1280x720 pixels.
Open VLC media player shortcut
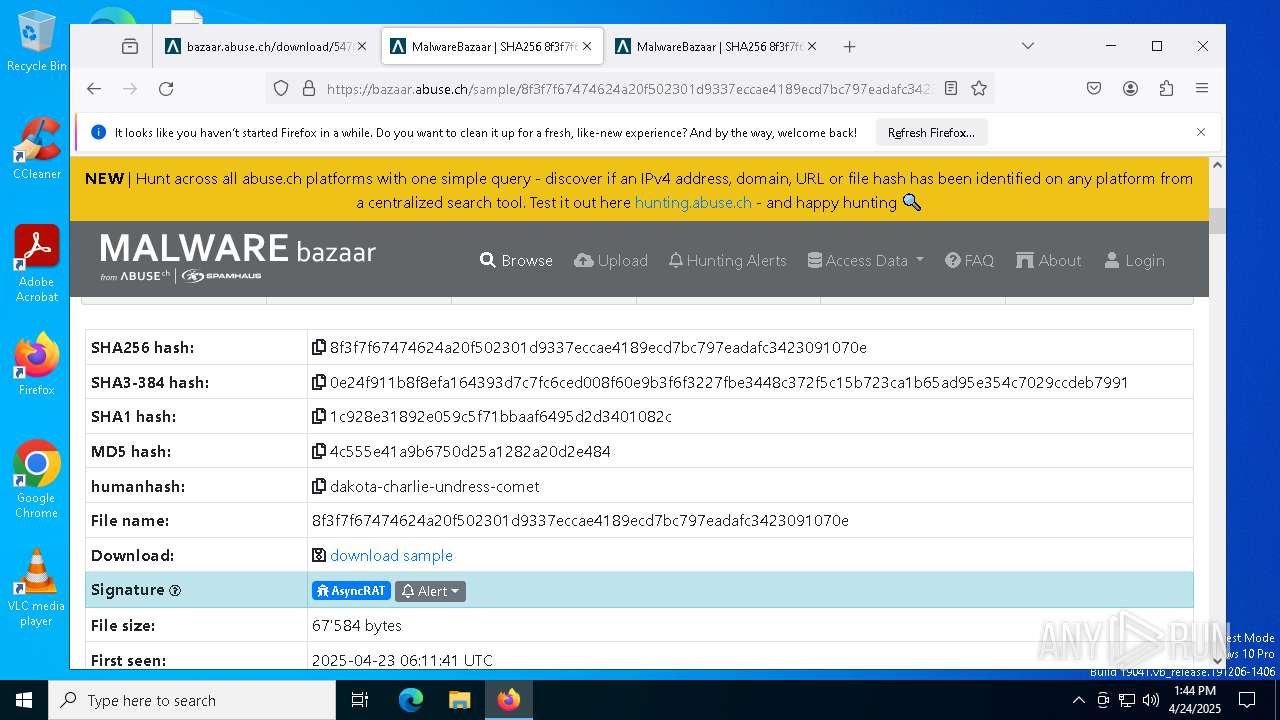tap(36, 587)
